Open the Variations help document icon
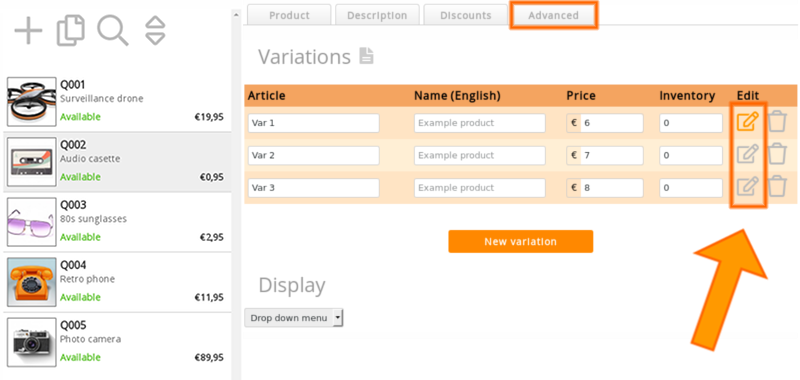The height and width of the screenshot is (380, 800). click(366, 56)
